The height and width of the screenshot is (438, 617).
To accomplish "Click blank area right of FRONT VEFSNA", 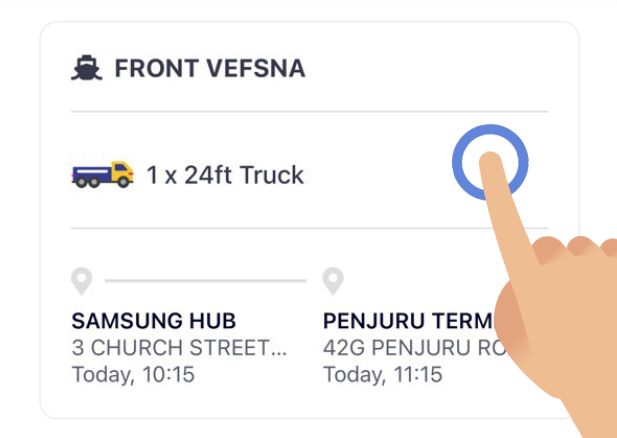I will [425, 68].
